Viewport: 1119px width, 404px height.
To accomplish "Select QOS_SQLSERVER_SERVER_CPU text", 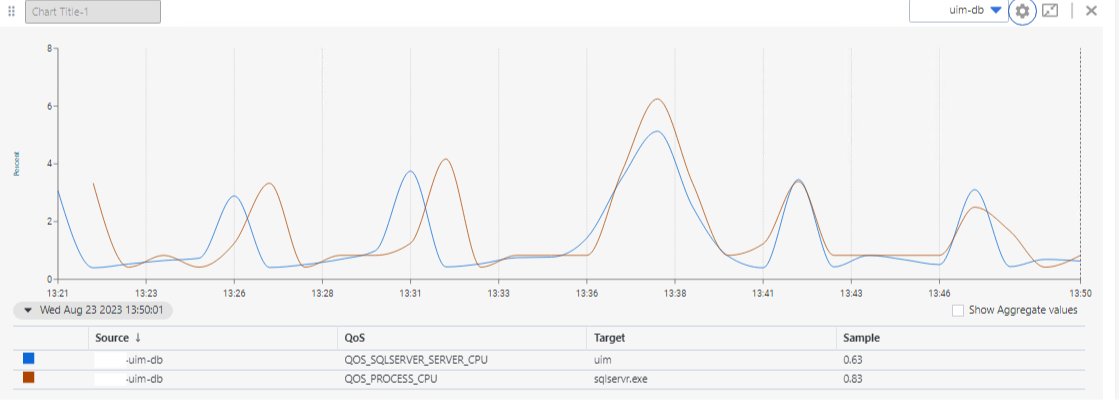I will pos(416,360).
